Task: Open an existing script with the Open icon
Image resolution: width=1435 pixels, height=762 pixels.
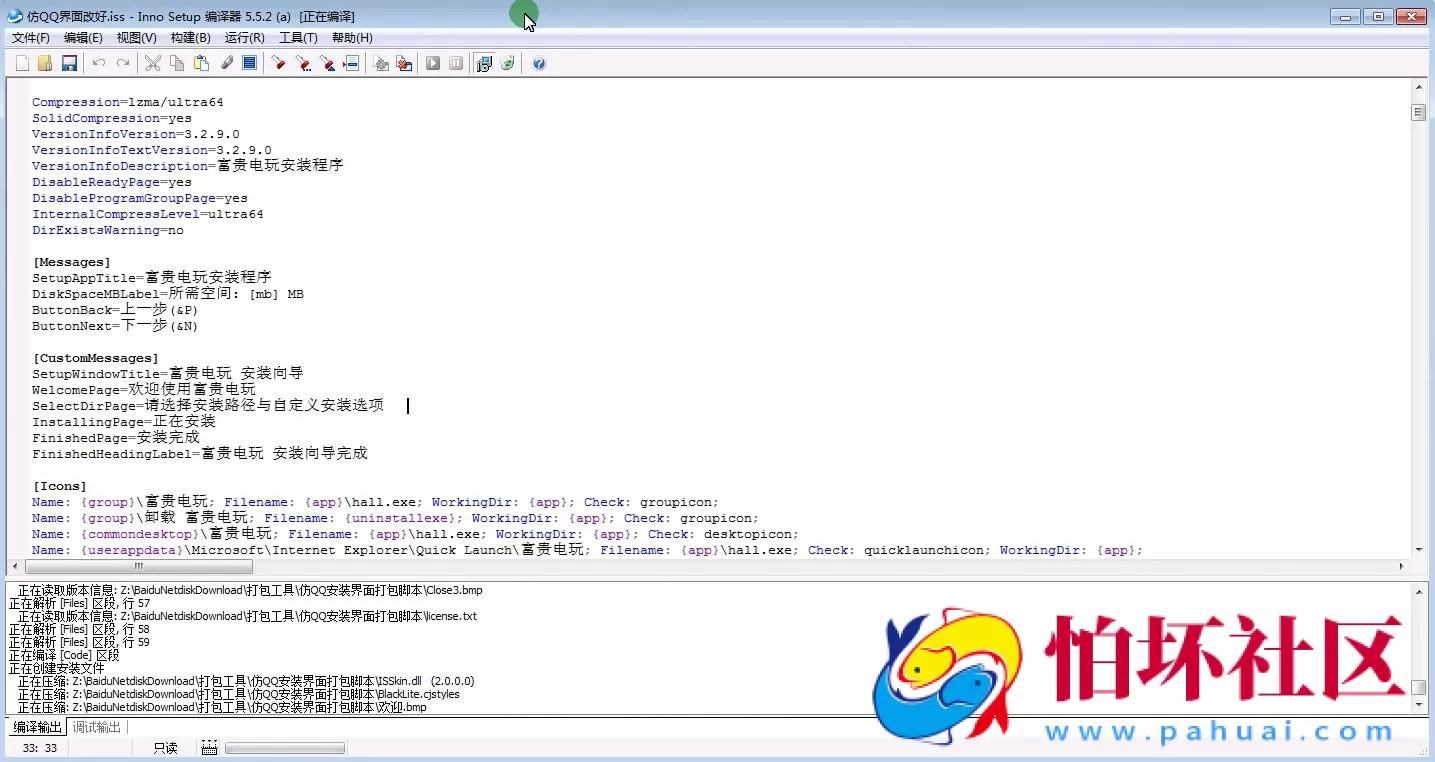Action: [x=45, y=63]
